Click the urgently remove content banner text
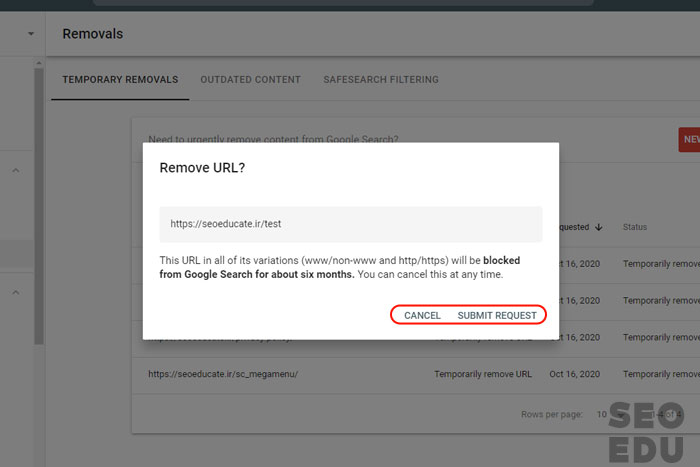Image resolution: width=700 pixels, height=467 pixels. [x=273, y=140]
